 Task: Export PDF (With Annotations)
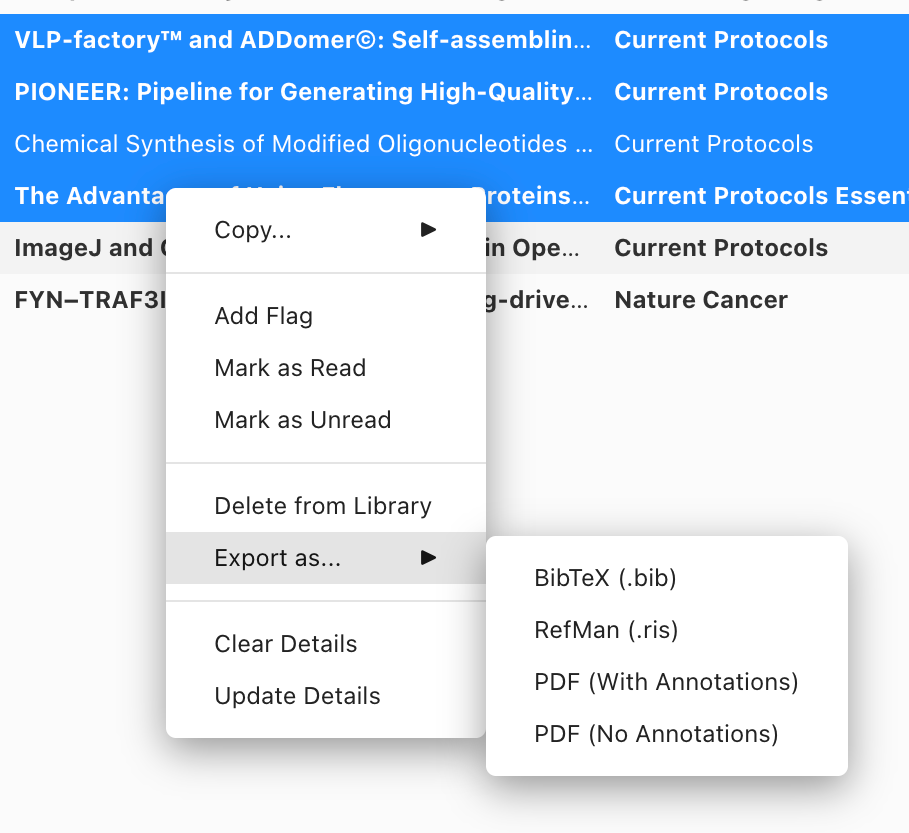coord(666,682)
